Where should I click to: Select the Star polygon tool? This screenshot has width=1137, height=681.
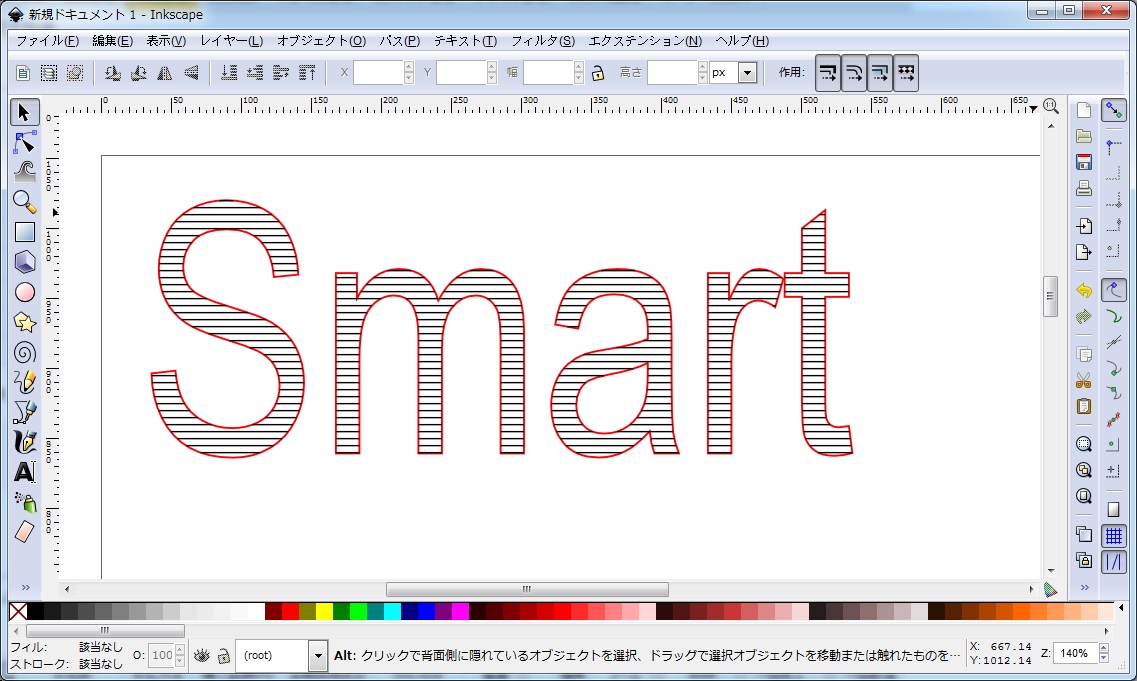tap(24, 322)
